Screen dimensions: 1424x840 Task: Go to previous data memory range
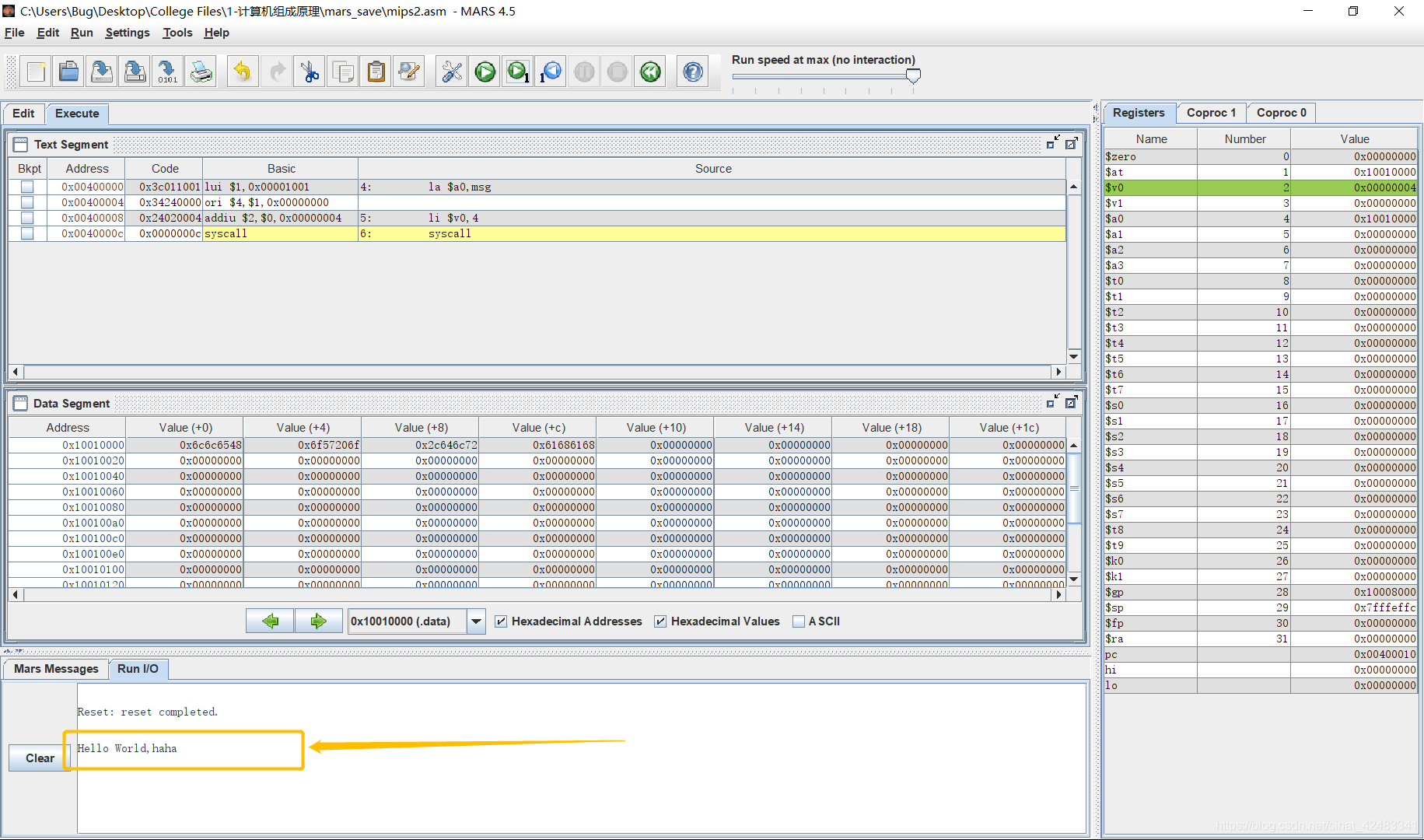point(270,621)
